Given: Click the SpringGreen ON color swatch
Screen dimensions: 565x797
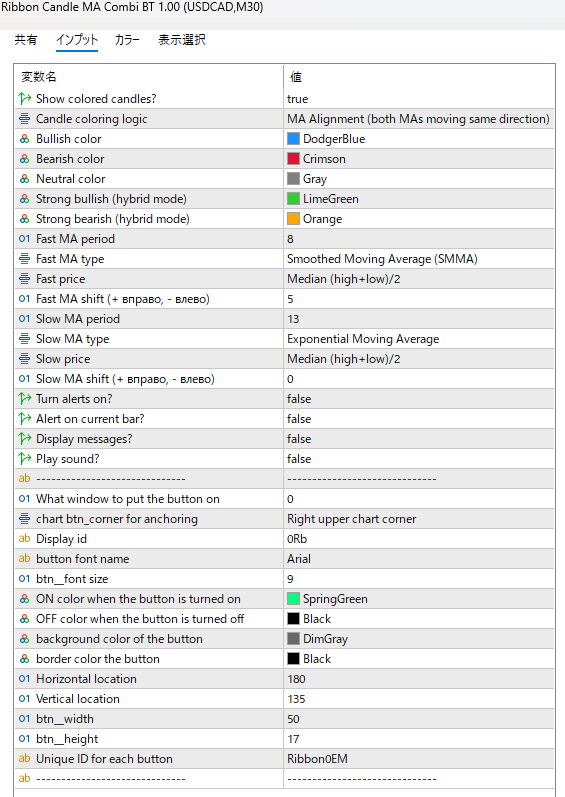Looking at the screenshot, I should (293, 599).
